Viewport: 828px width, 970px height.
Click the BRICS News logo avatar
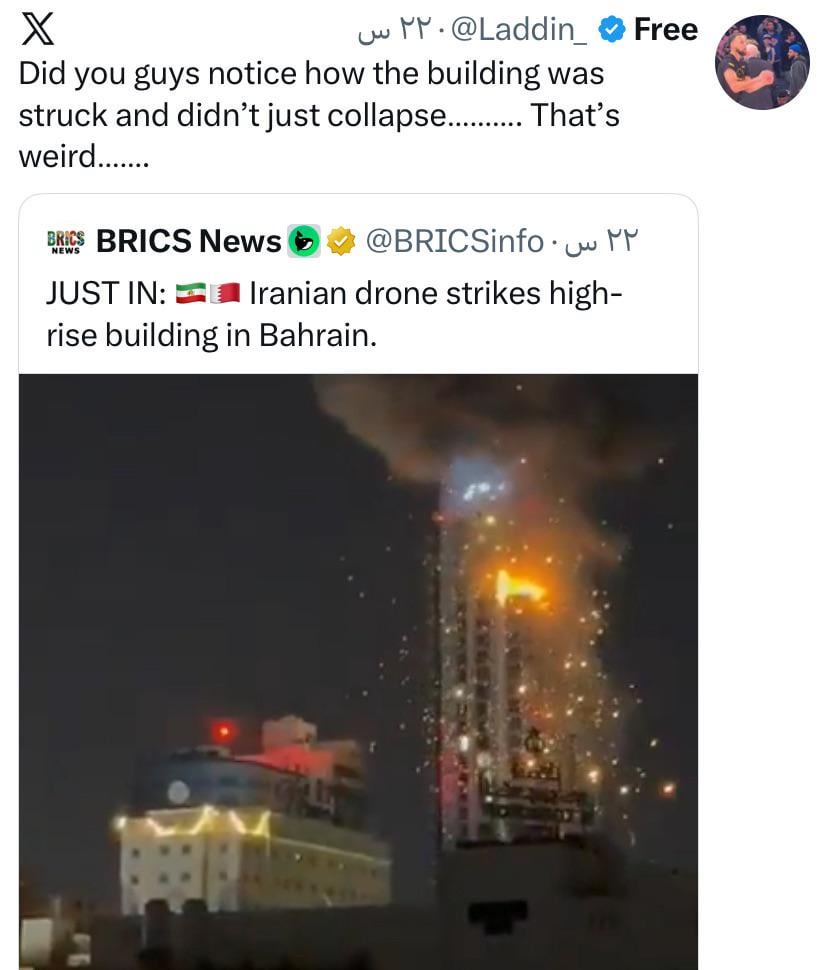click(66, 241)
